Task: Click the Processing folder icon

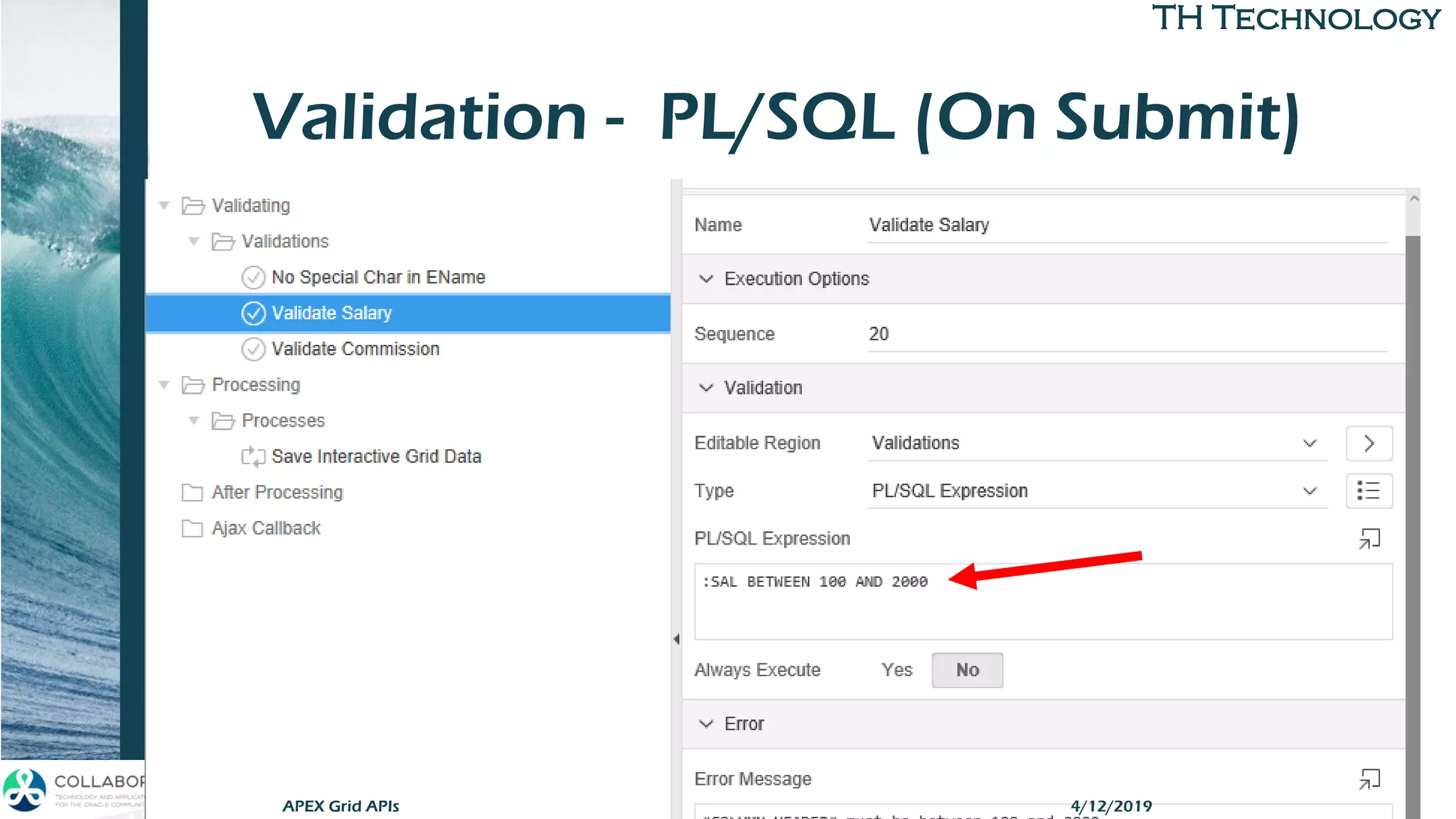Action: coord(193,385)
